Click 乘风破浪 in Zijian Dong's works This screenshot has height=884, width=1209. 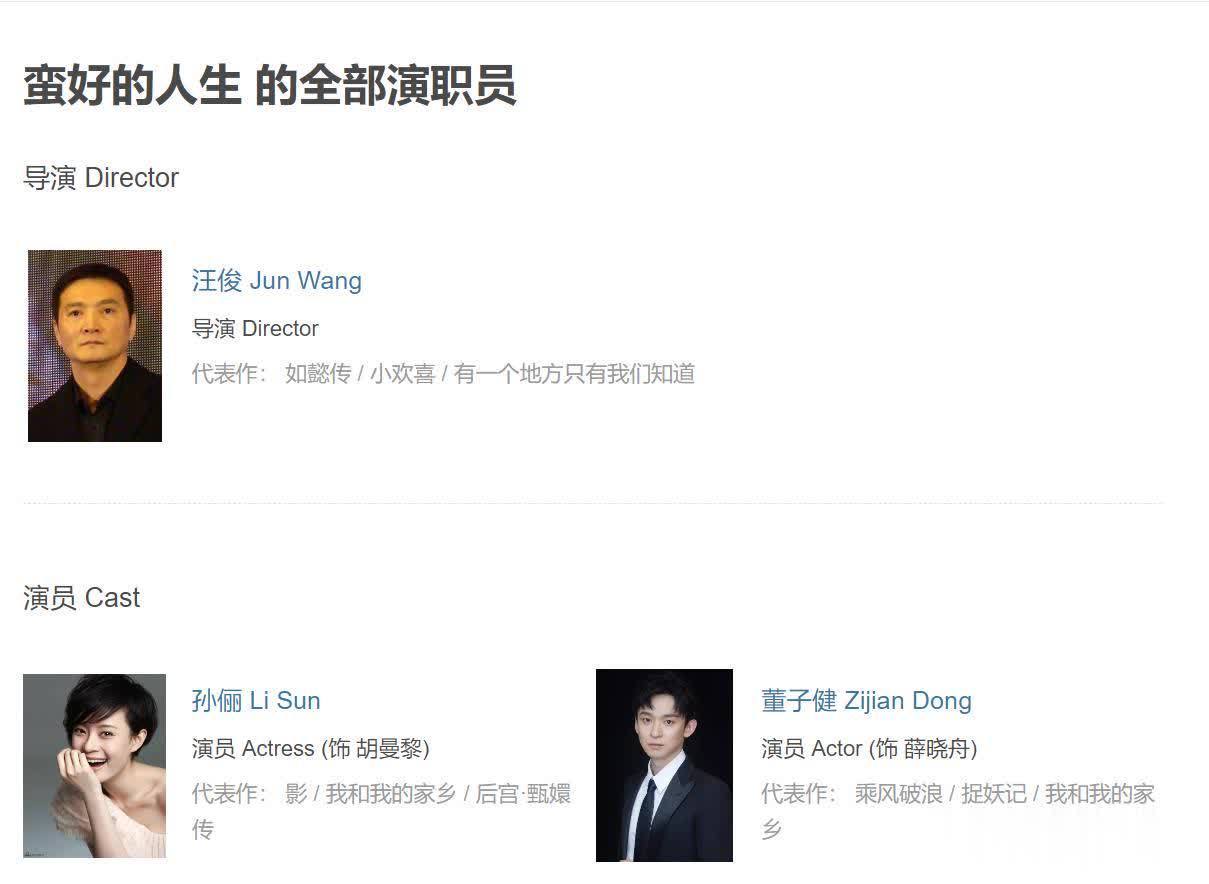point(899,794)
